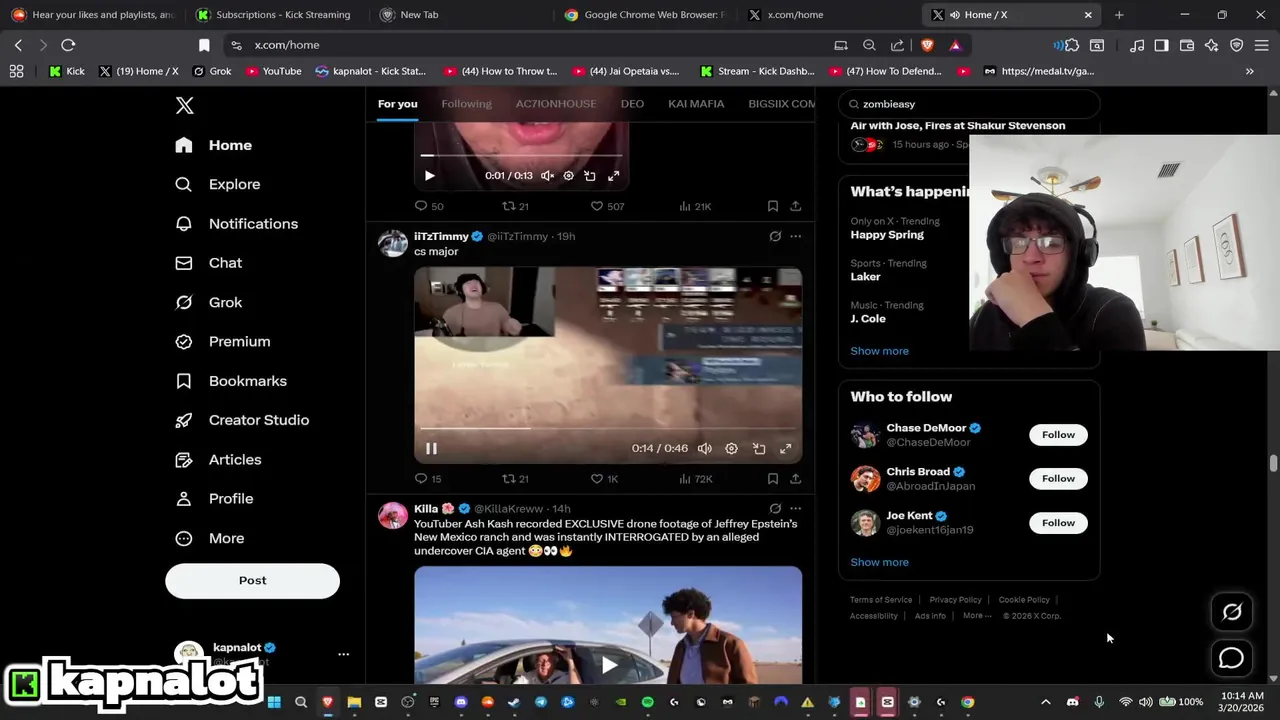The width and height of the screenshot is (1280, 720).
Task: Open Articles in X sidebar
Action: [217, 459]
